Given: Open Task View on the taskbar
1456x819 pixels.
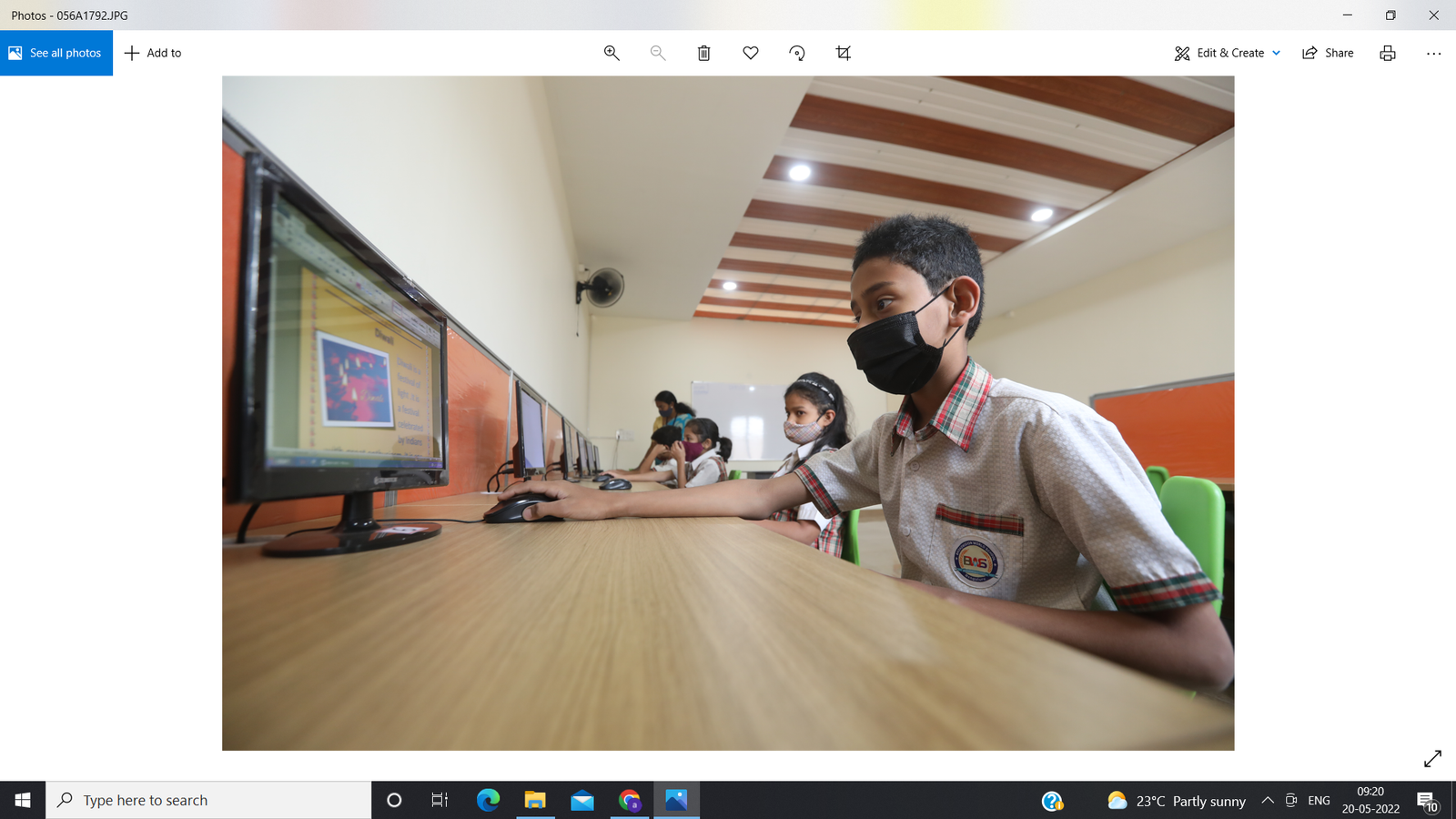Looking at the screenshot, I should pyautogui.click(x=440, y=800).
